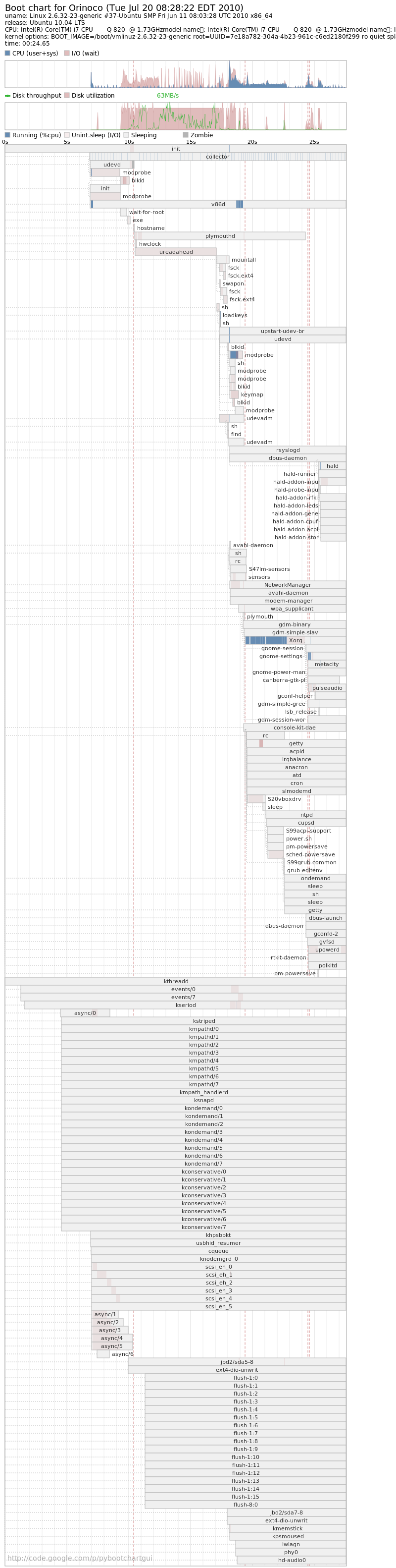This screenshot has width=396, height=1568.
Task: Select the Unint.sleep (I/O) legend swatch
Action: (67, 135)
